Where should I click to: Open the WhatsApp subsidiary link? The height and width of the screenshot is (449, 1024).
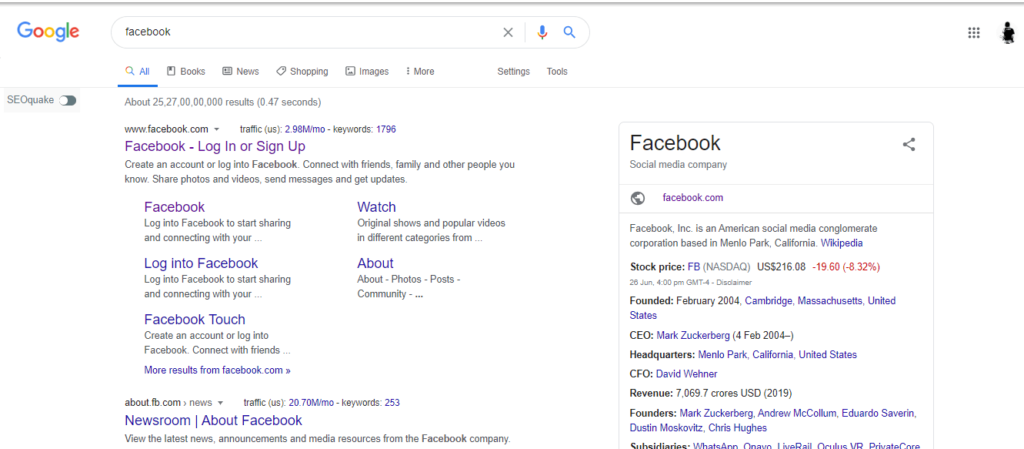click(716, 446)
